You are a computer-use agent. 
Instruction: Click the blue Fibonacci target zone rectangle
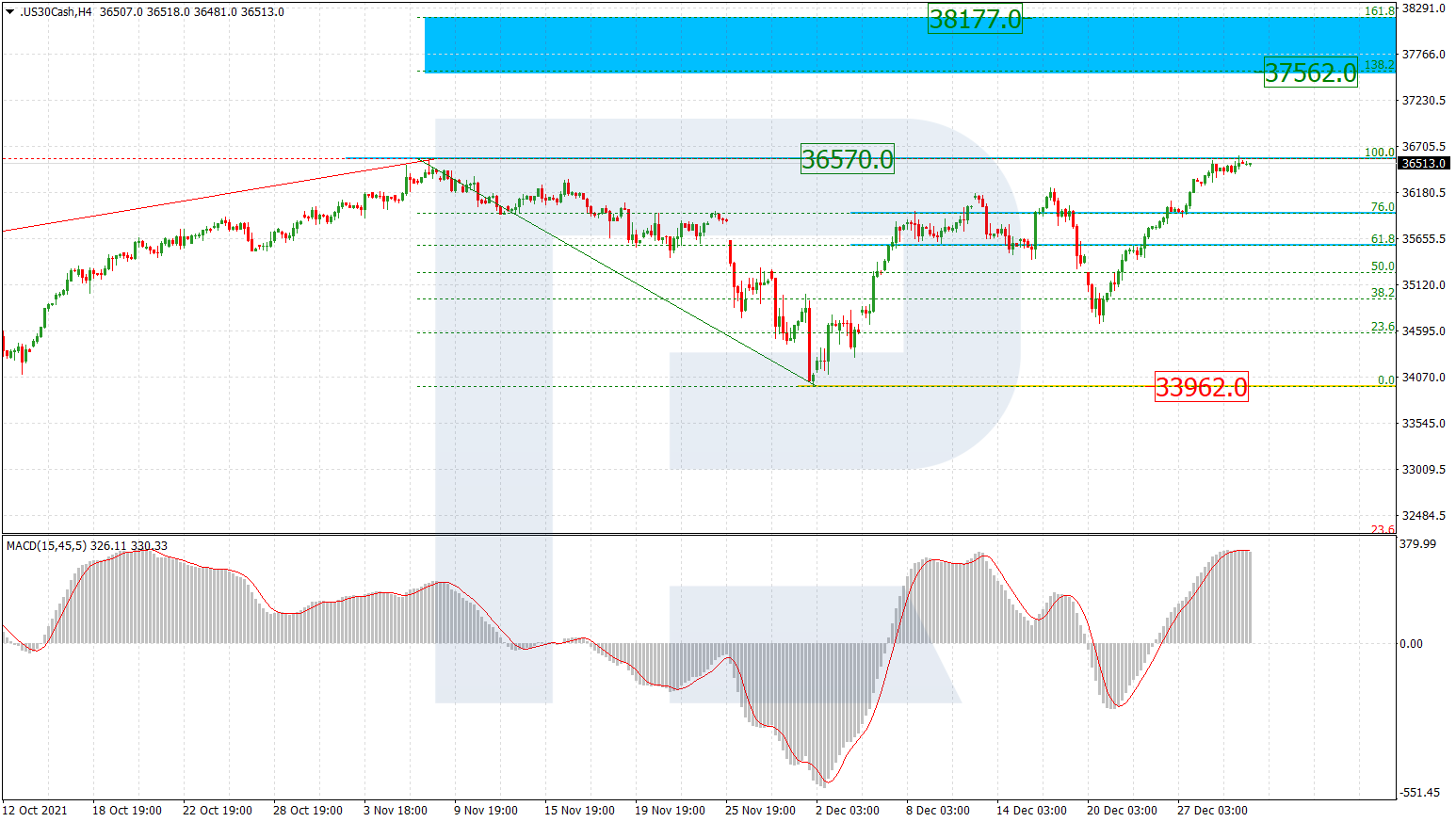910,45
